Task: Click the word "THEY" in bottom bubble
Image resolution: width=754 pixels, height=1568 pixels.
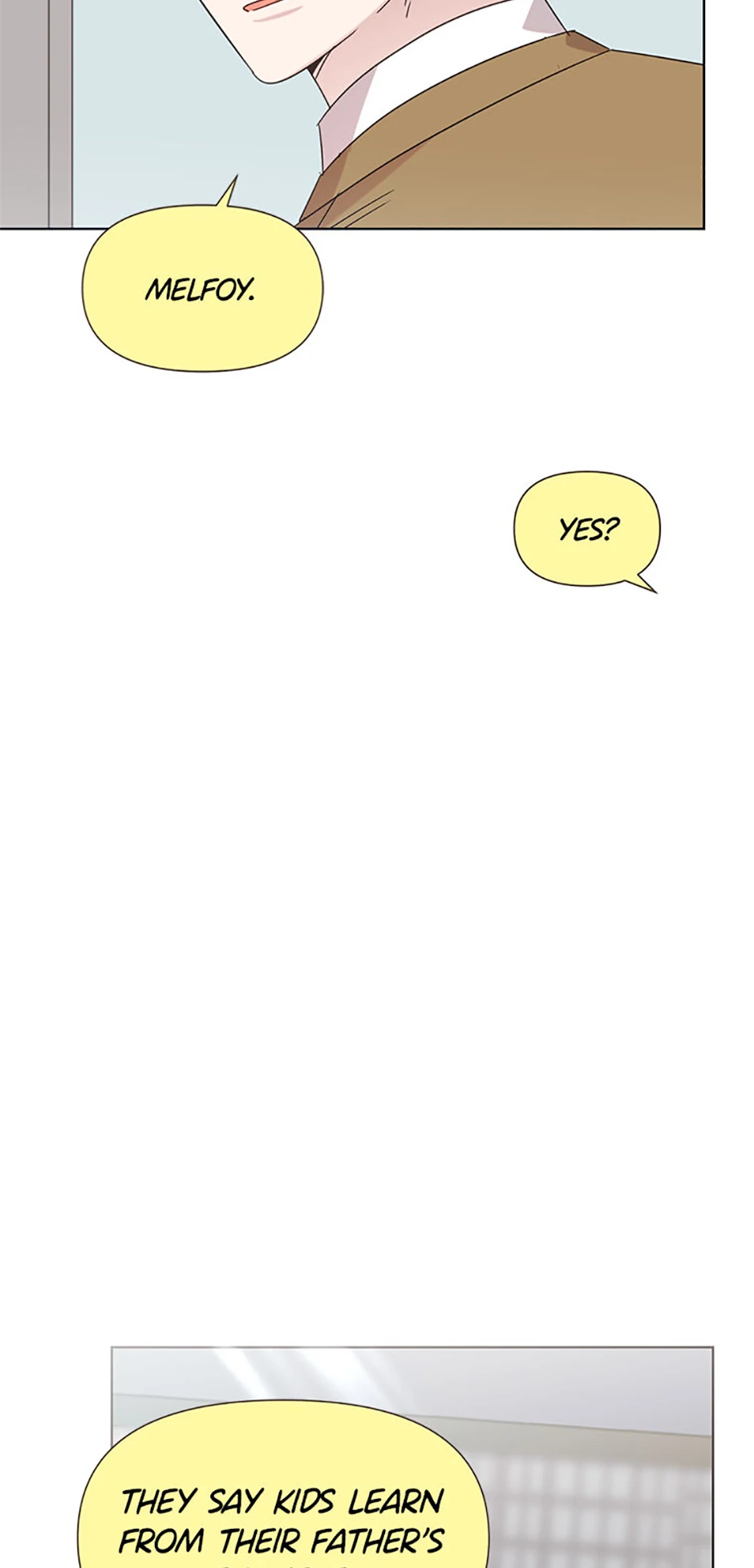Action: click(x=158, y=1501)
